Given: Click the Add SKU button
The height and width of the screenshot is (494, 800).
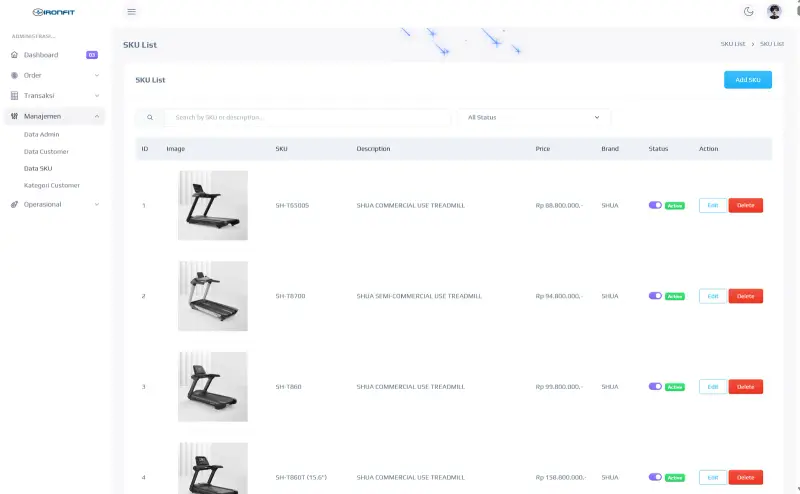Looking at the screenshot, I should 747,80.
